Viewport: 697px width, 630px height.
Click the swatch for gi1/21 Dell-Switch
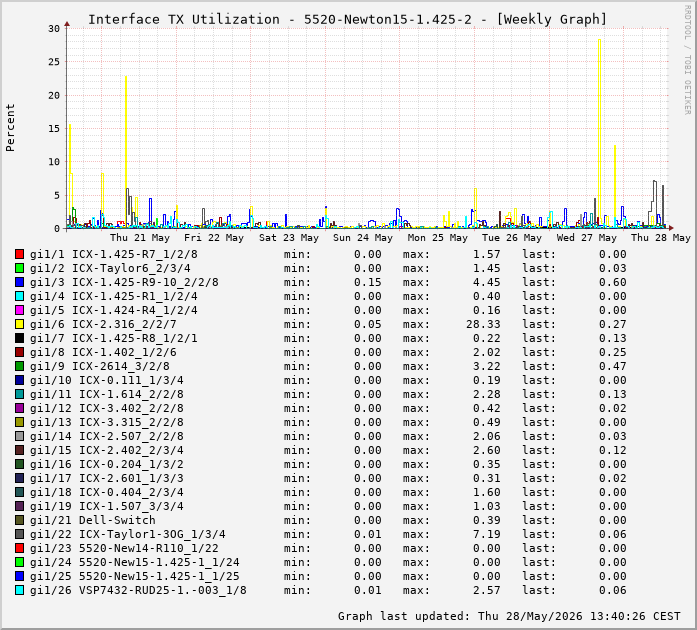pyautogui.click(x=19, y=520)
